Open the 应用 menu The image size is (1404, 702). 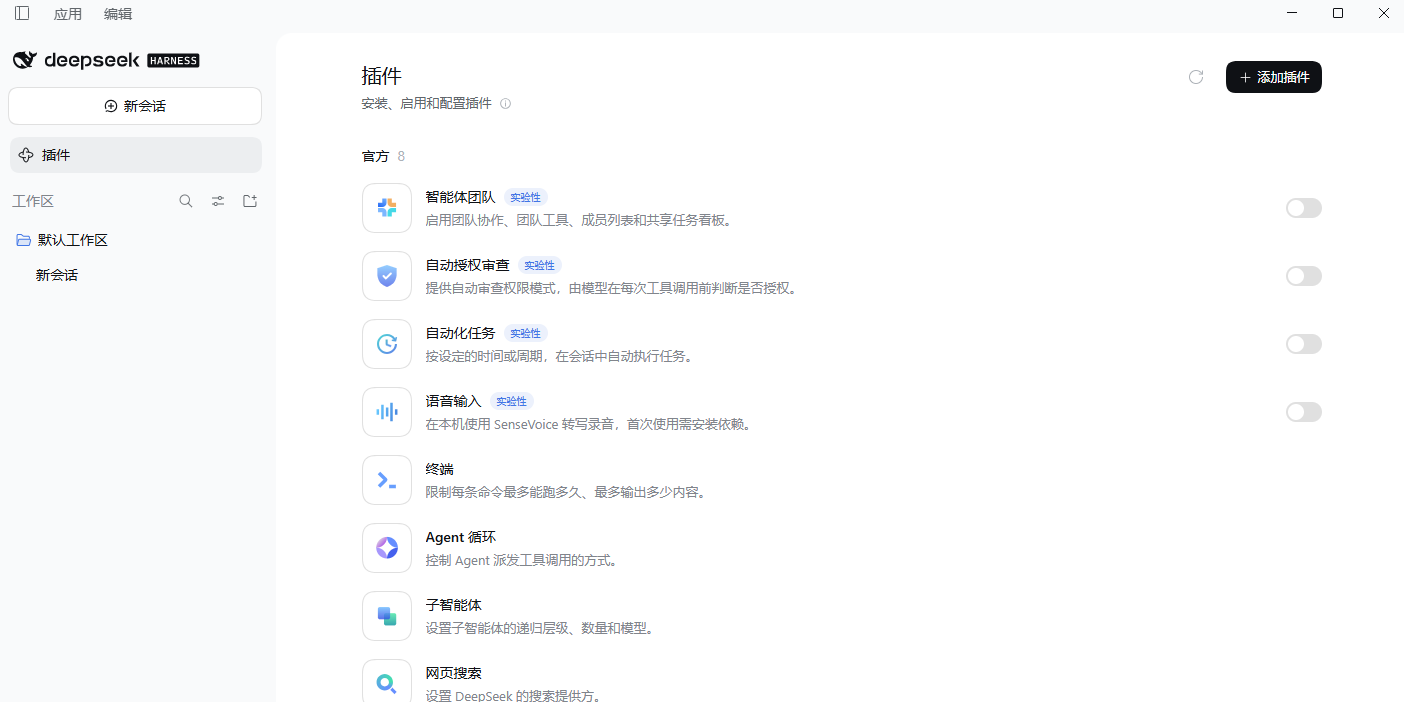68,14
